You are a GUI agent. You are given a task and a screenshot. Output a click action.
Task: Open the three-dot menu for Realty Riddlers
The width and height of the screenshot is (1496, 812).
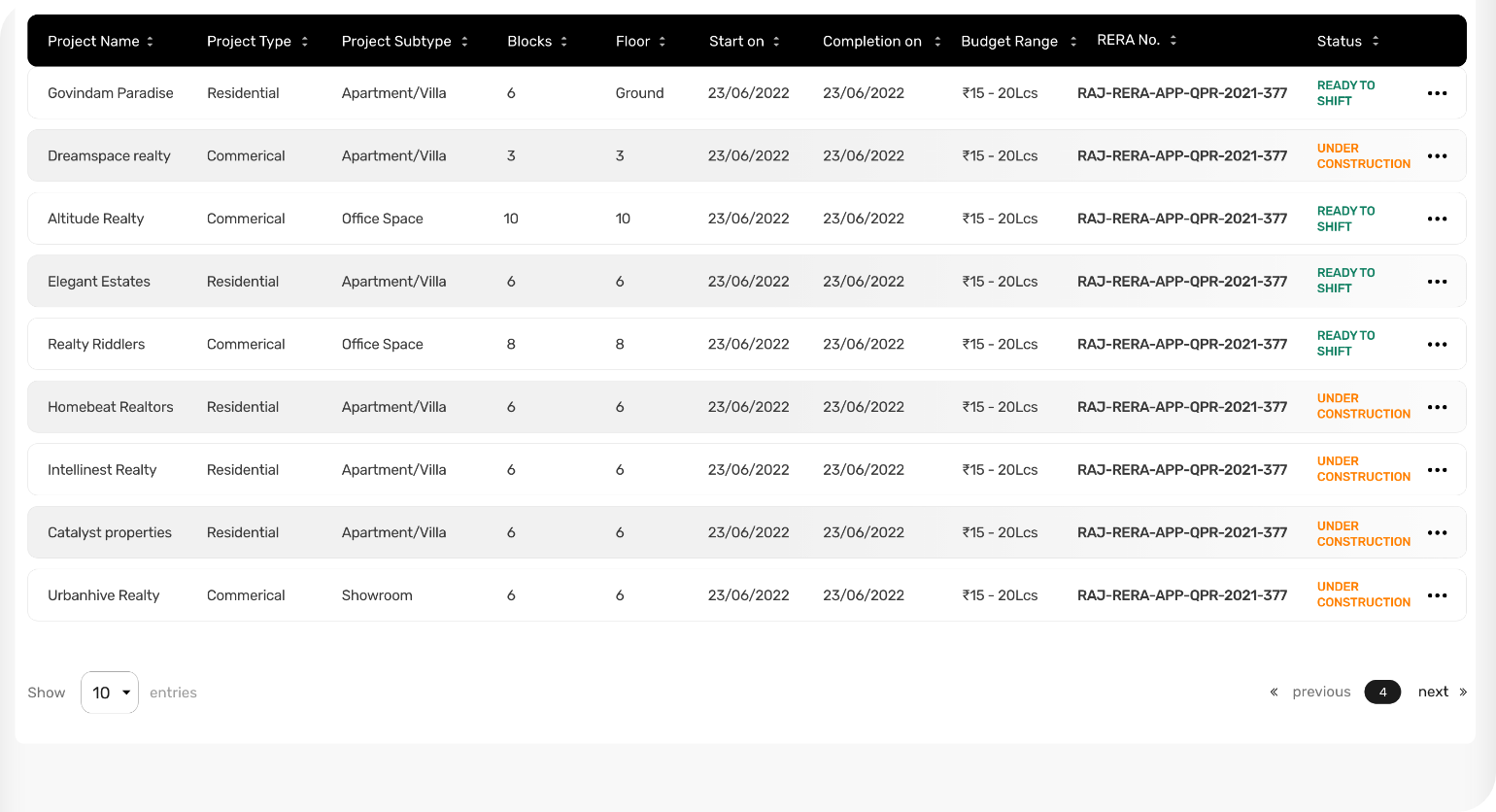1437,344
